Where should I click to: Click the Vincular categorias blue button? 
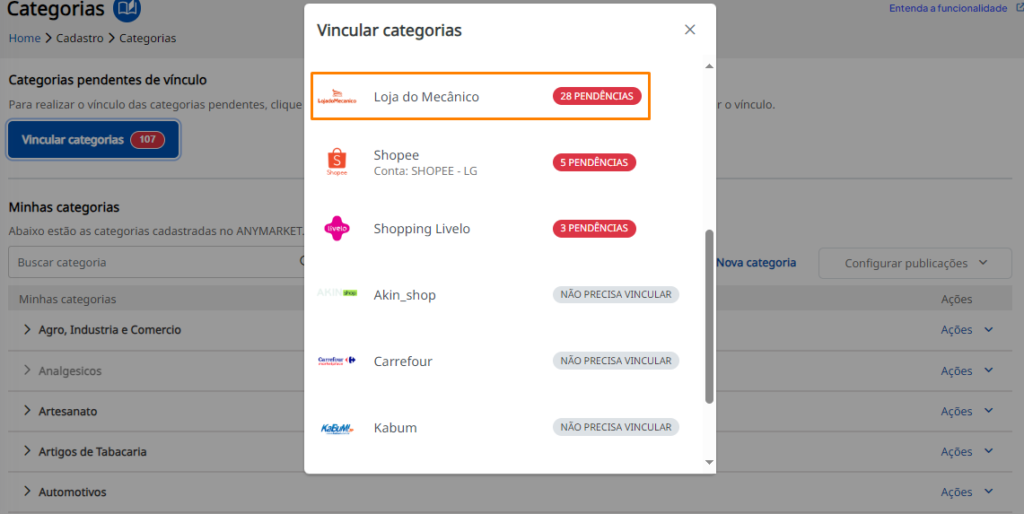click(x=93, y=140)
